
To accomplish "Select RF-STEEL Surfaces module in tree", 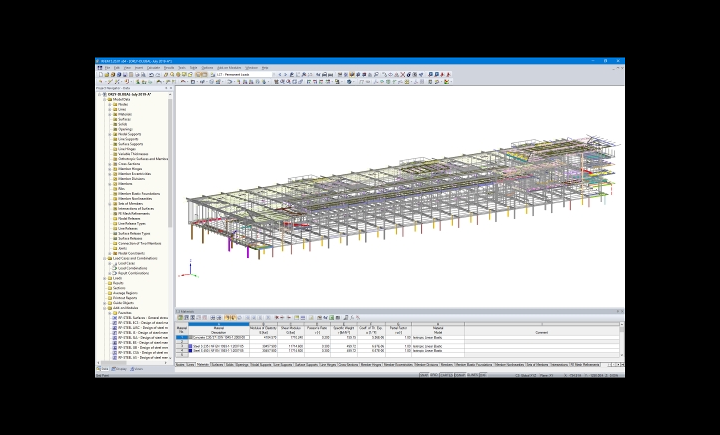I will tap(143, 318).
